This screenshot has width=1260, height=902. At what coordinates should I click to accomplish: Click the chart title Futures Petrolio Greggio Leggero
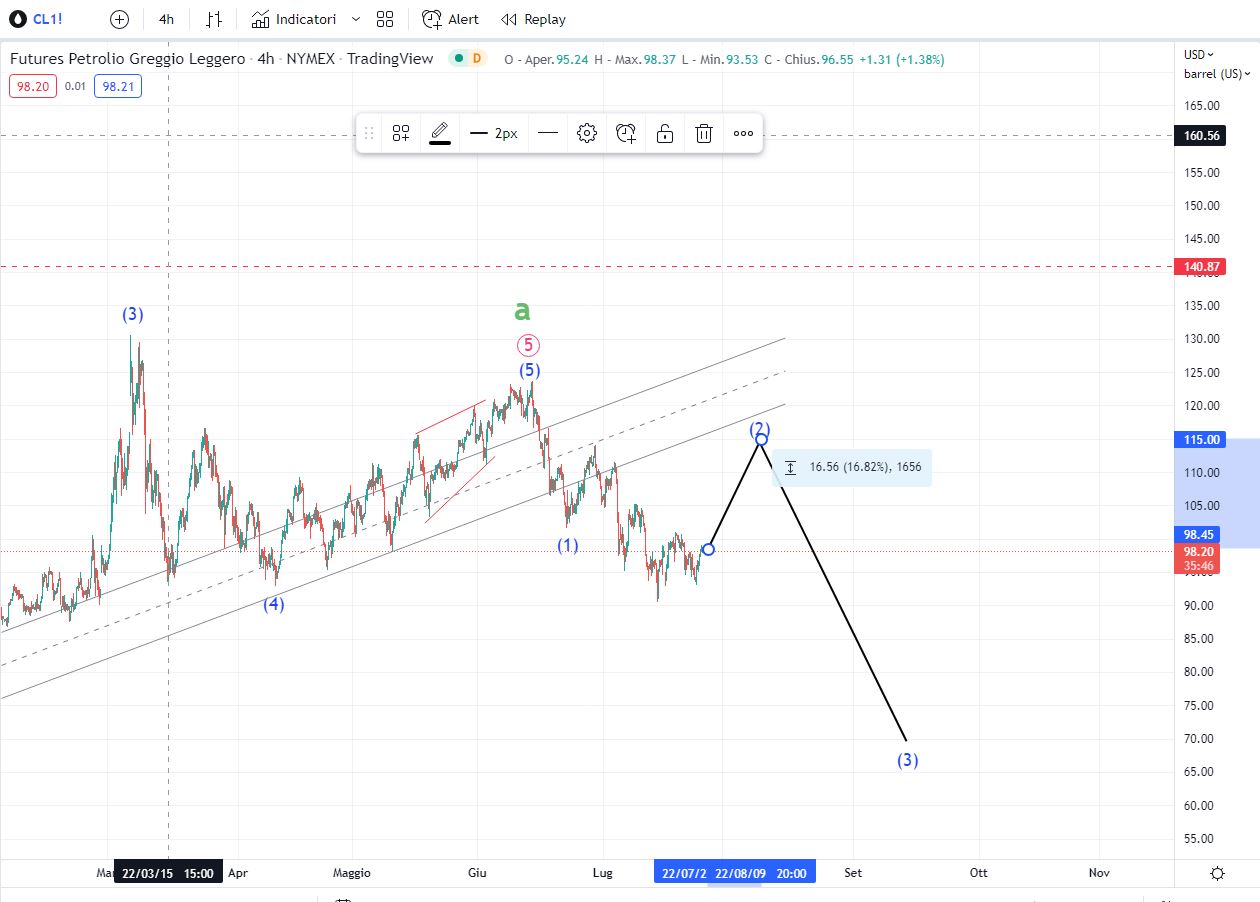127,59
